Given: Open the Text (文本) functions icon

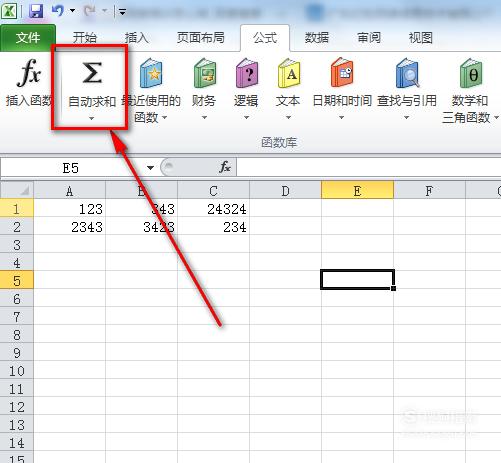Looking at the screenshot, I should 289,73.
